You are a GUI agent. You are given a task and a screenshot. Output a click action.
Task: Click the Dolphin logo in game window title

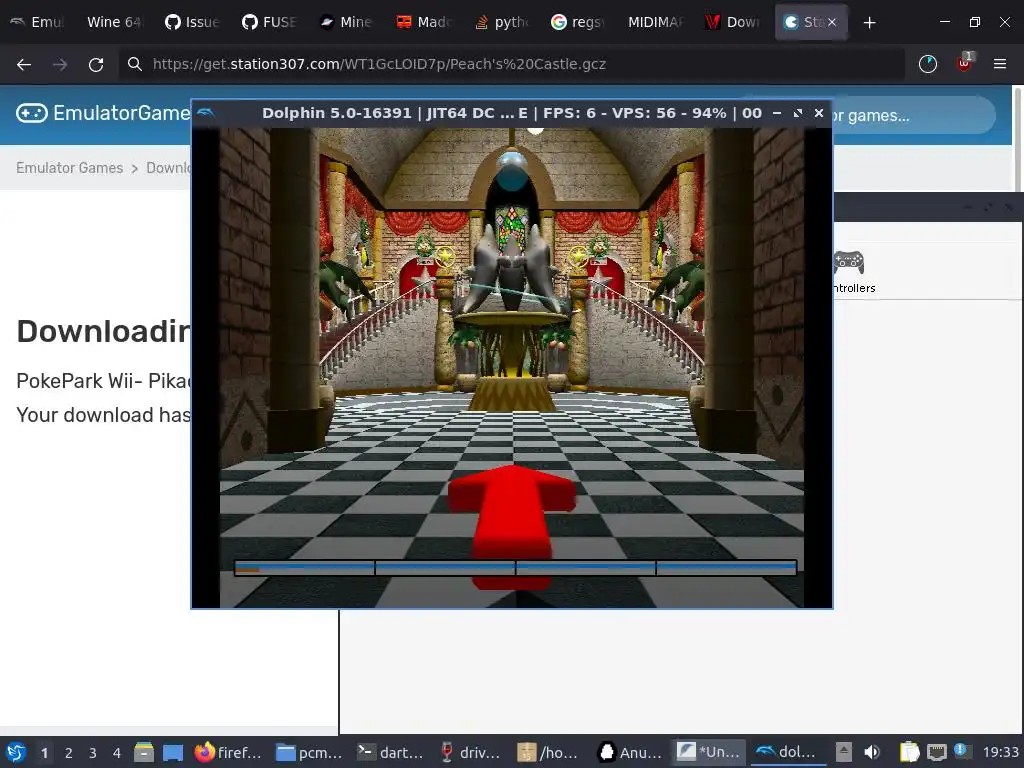[x=206, y=113]
